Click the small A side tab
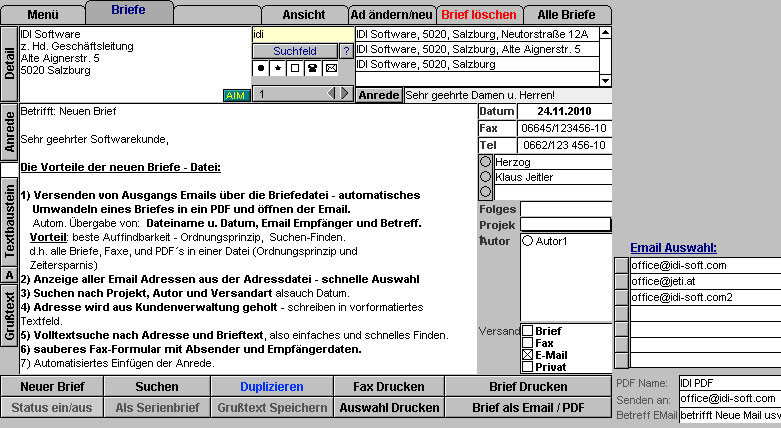Image resolution: width=781 pixels, height=428 pixels. coord(9,275)
